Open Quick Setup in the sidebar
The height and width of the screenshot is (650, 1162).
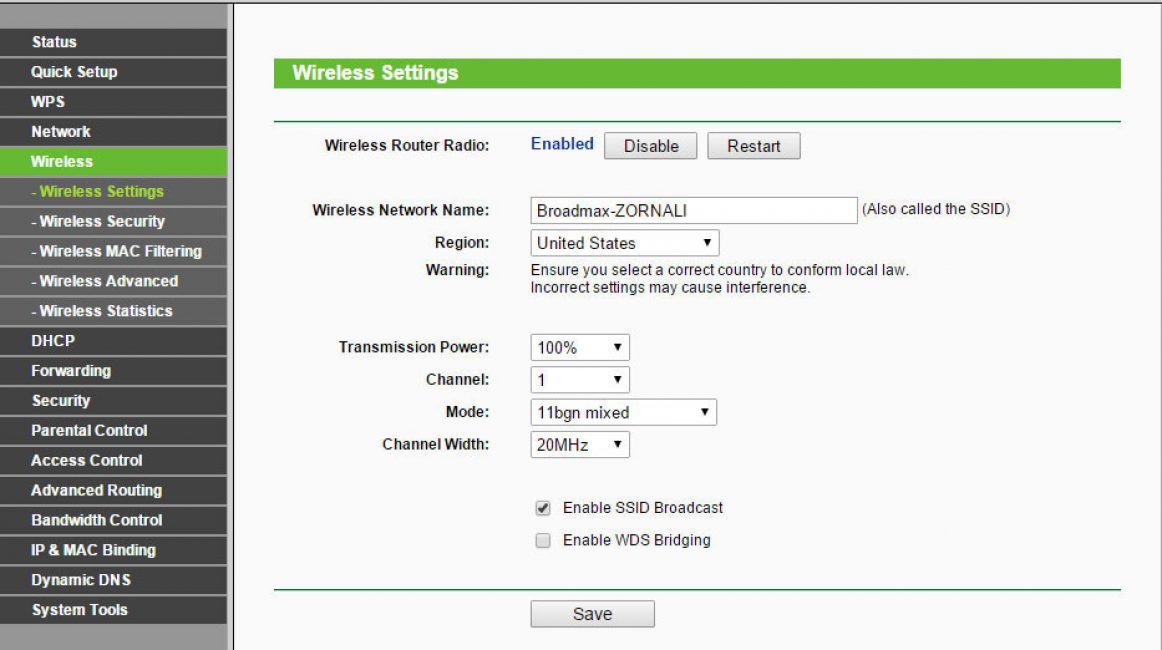tap(113, 72)
